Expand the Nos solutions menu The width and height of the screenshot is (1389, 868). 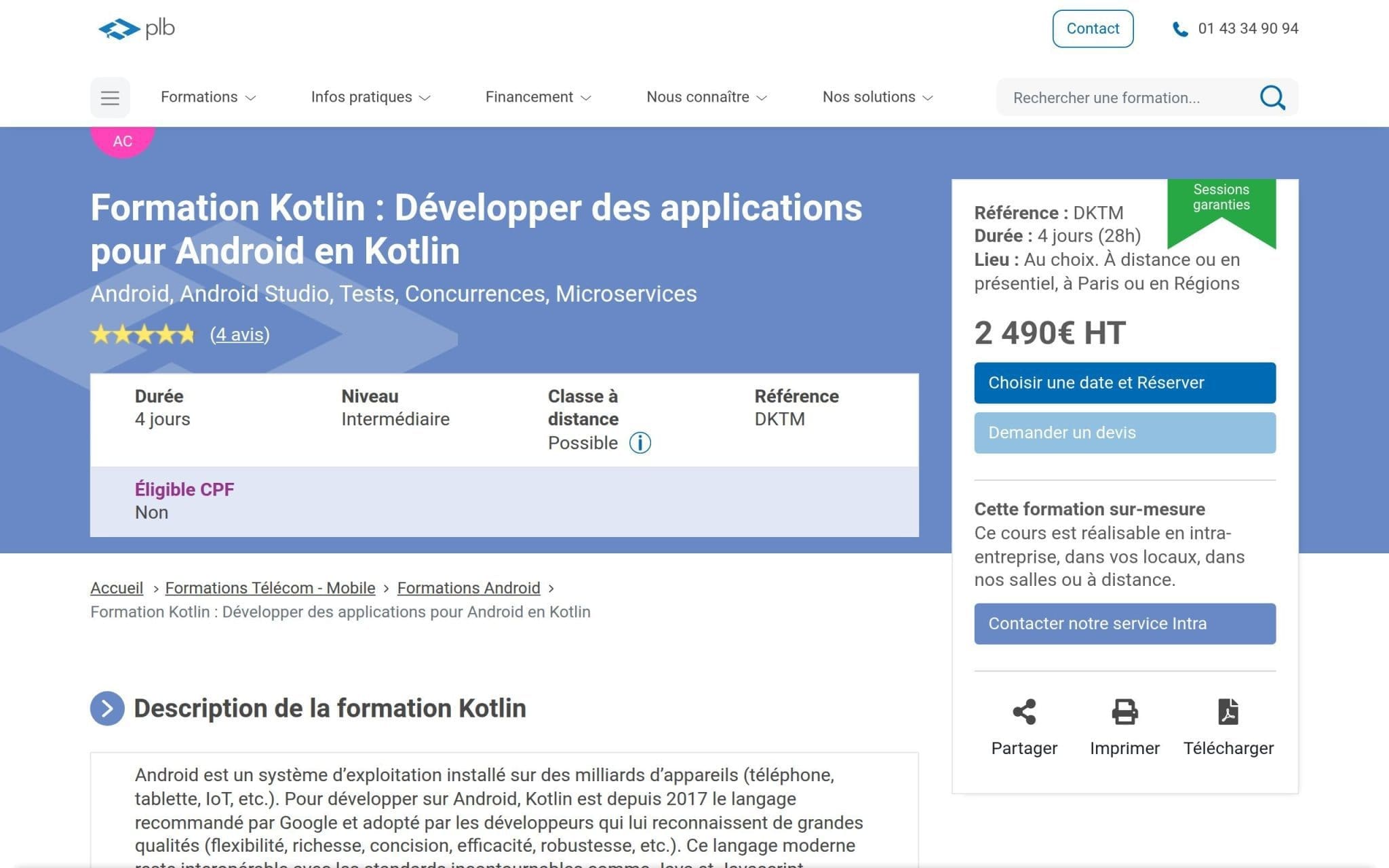tap(878, 97)
